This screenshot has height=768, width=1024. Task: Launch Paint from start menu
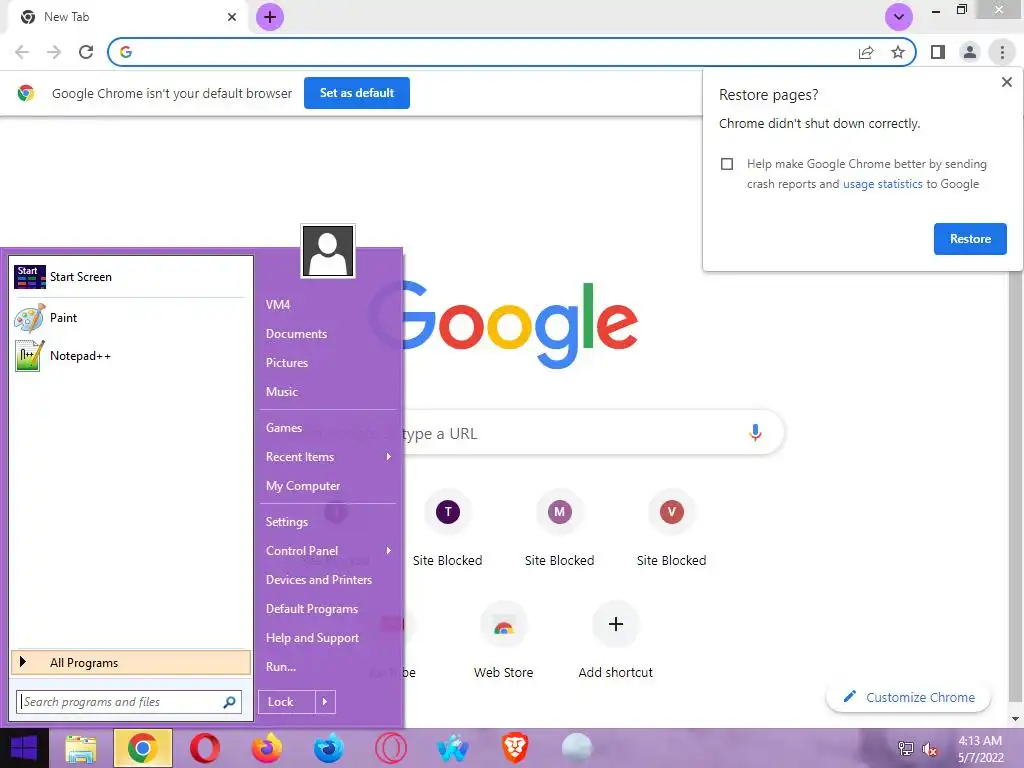[x=131, y=318]
